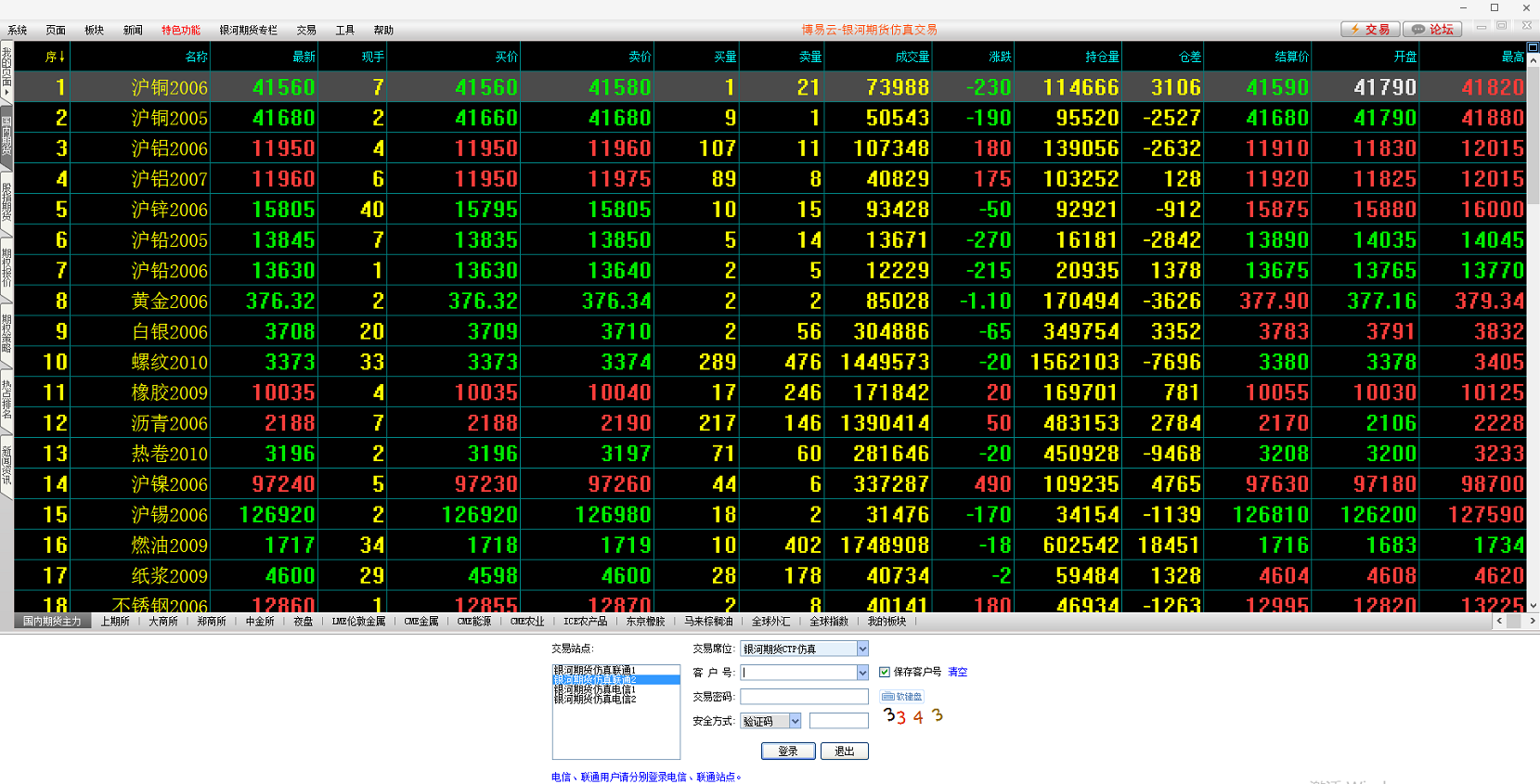
Task: Click the 退出 exit button
Action: 845,752
